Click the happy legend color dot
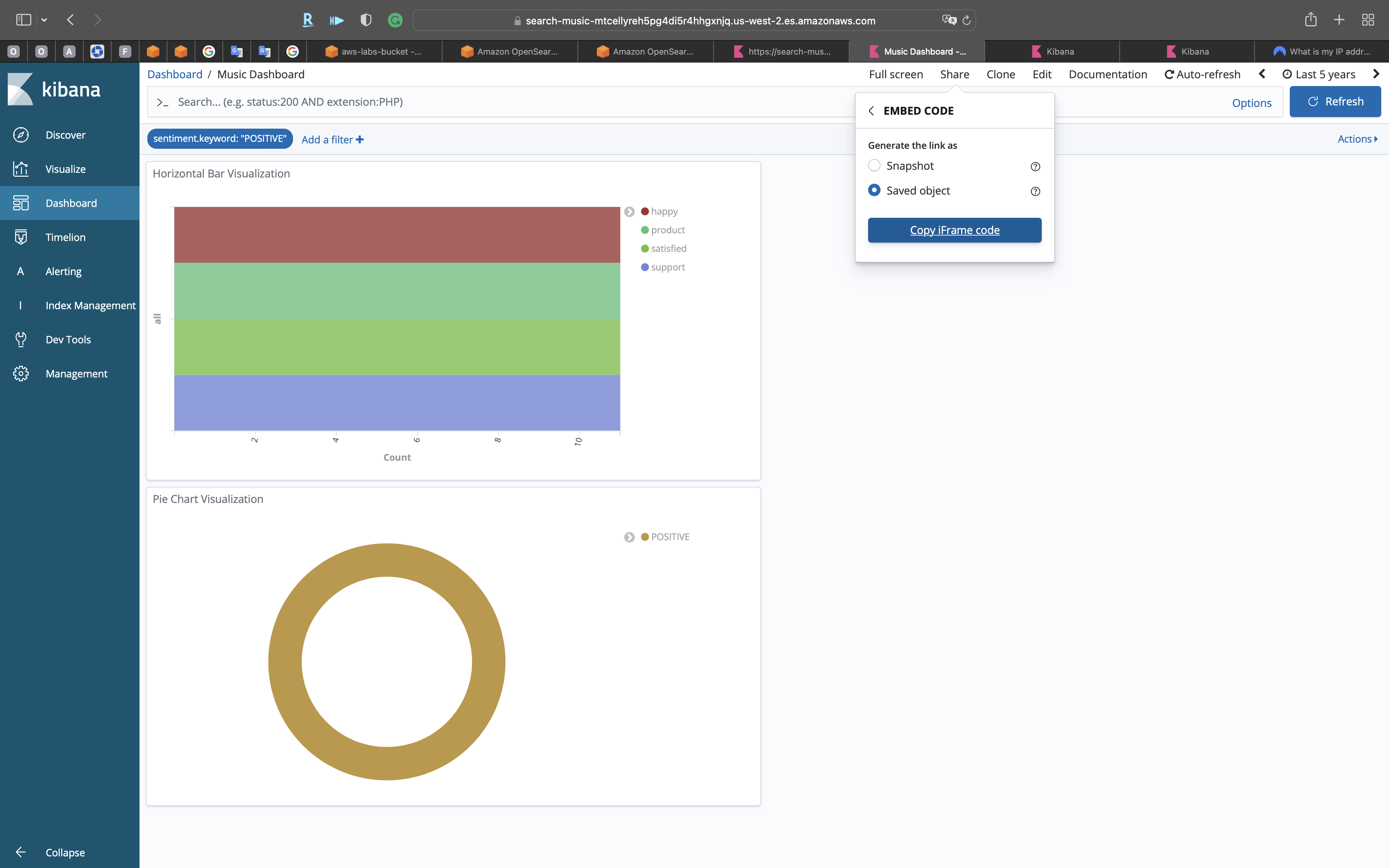This screenshot has width=1389, height=868. 645,212
